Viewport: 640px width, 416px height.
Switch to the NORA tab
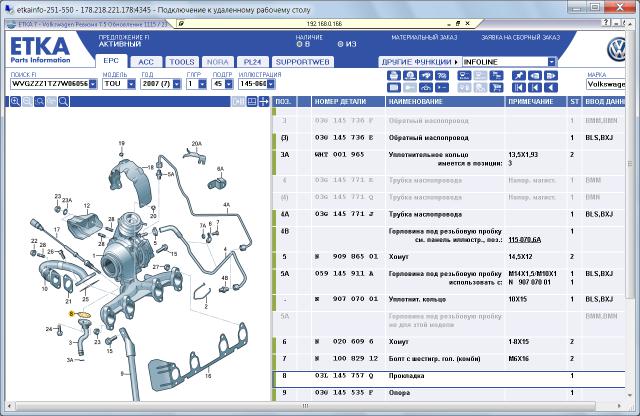pyautogui.click(x=218, y=62)
